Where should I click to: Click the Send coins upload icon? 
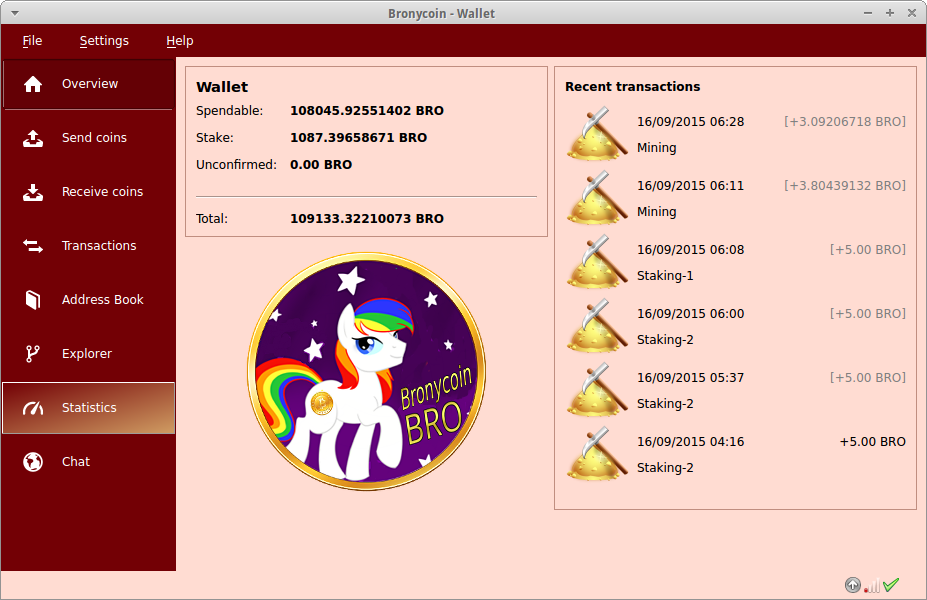point(33,138)
